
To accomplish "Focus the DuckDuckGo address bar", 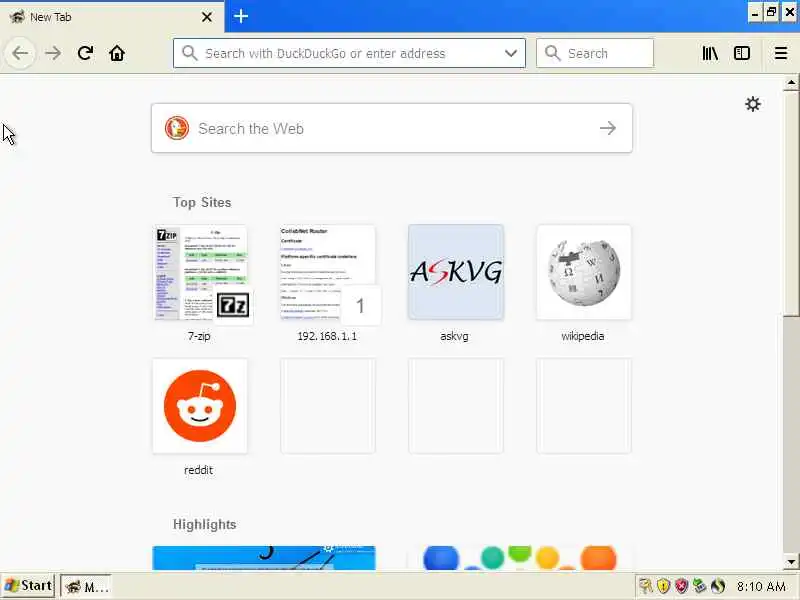I will pyautogui.click(x=349, y=53).
